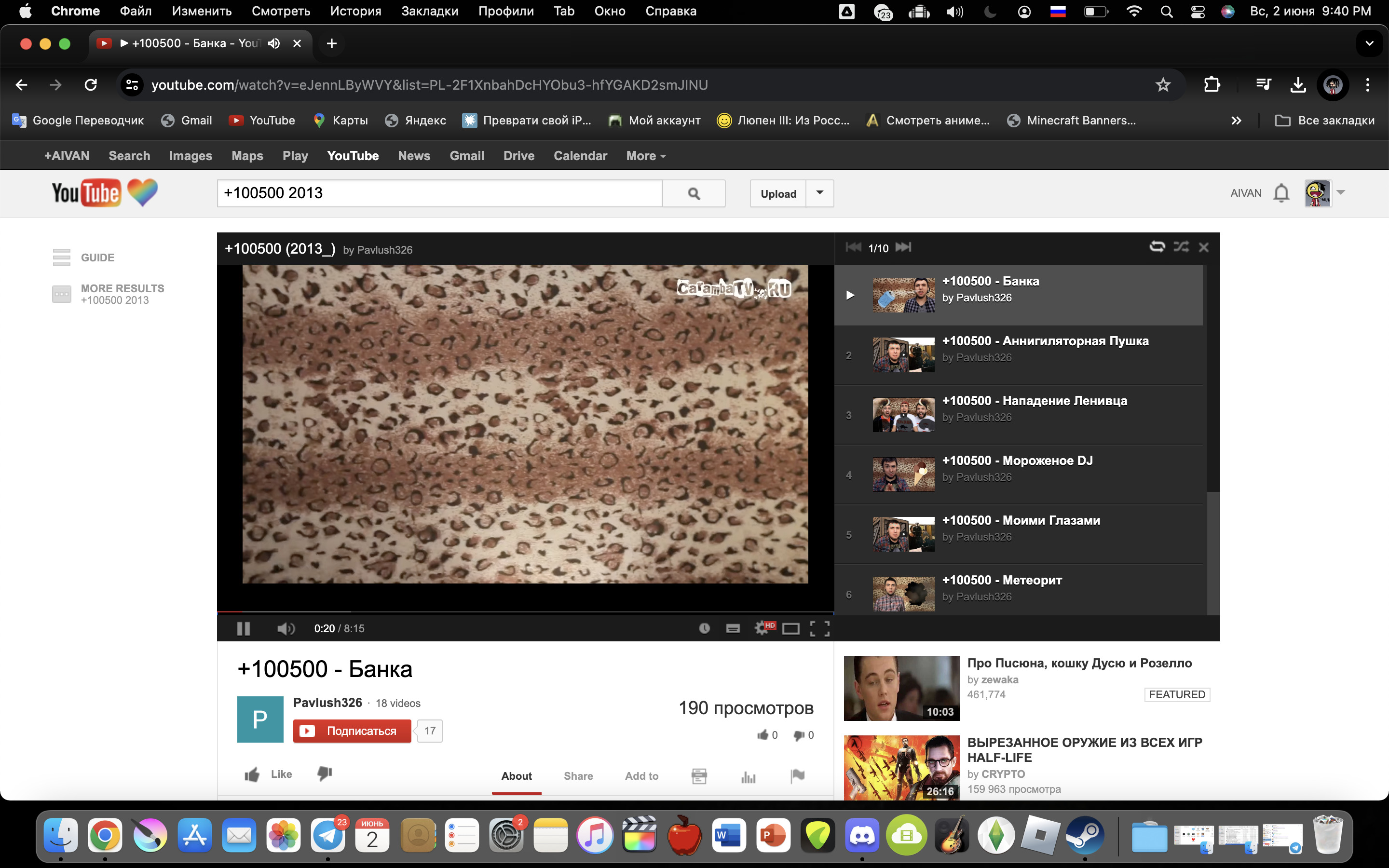
Task: Toggle theater mode player size
Action: click(790, 629)
